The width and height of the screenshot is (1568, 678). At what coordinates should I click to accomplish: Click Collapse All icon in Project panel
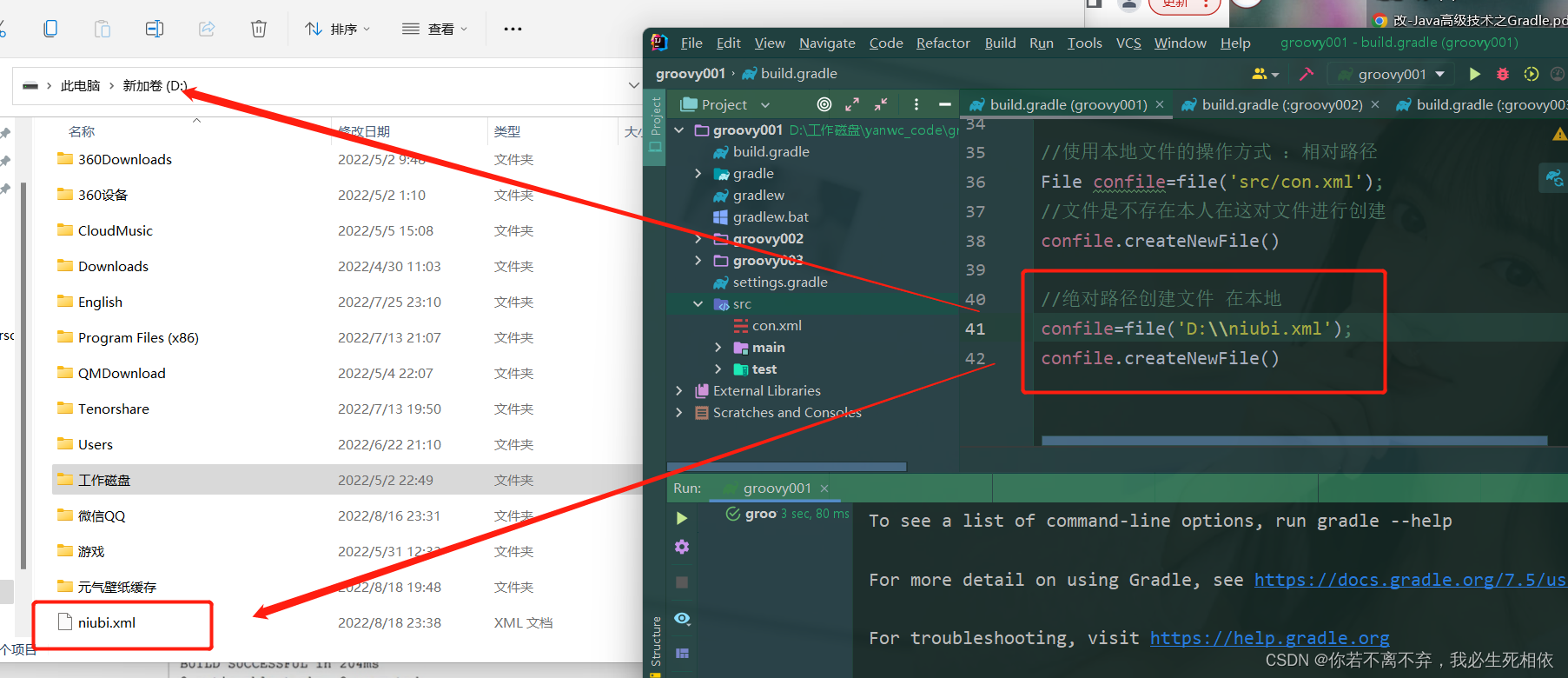(x=881, y=104)
